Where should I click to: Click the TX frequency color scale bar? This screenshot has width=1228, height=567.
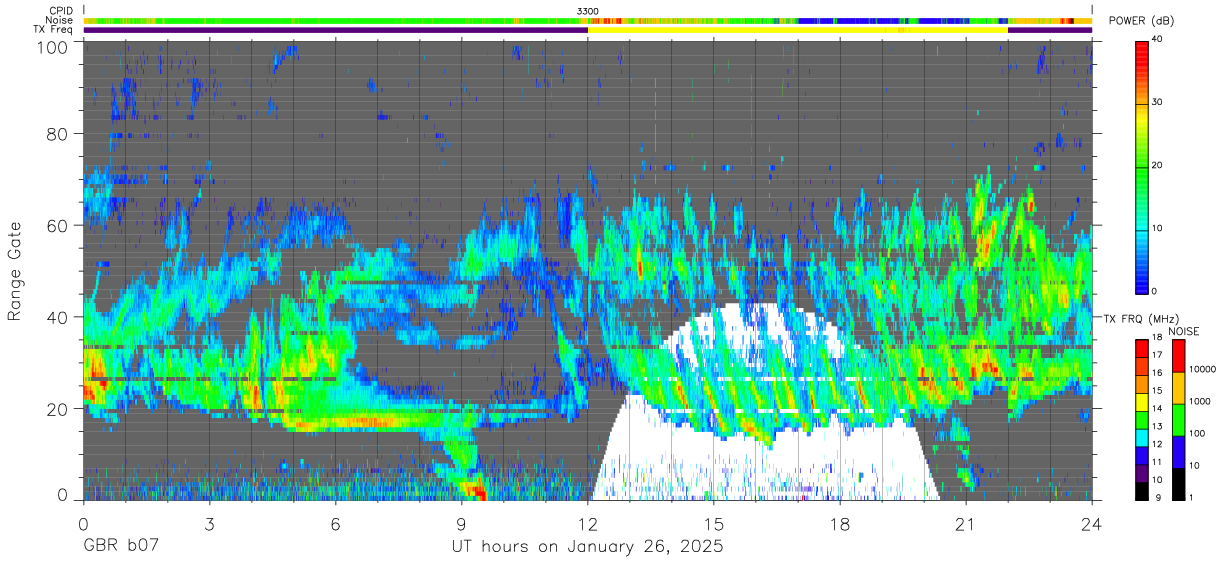pyautogui.click(x=1143, y=419)
